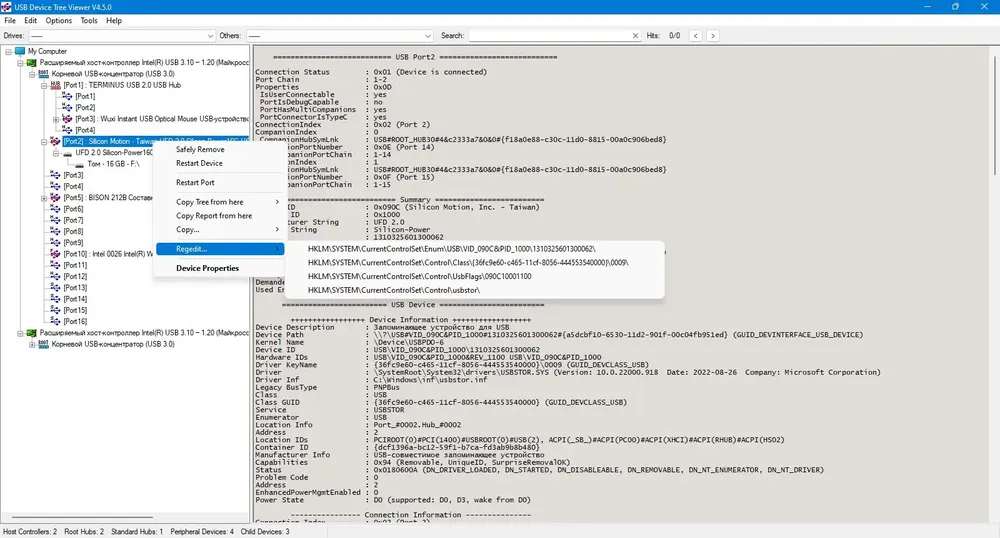Click the USB icon beside [Port13]

click(55, 287)
